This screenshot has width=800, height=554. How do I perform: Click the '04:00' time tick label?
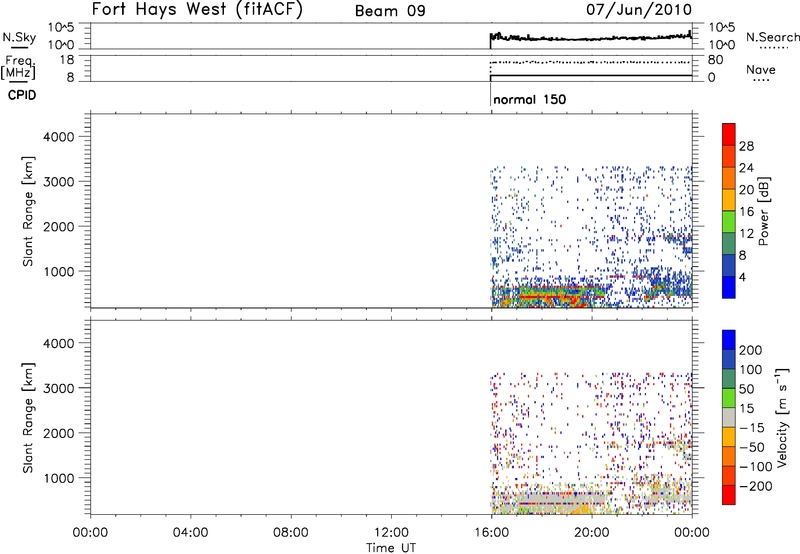190,533
